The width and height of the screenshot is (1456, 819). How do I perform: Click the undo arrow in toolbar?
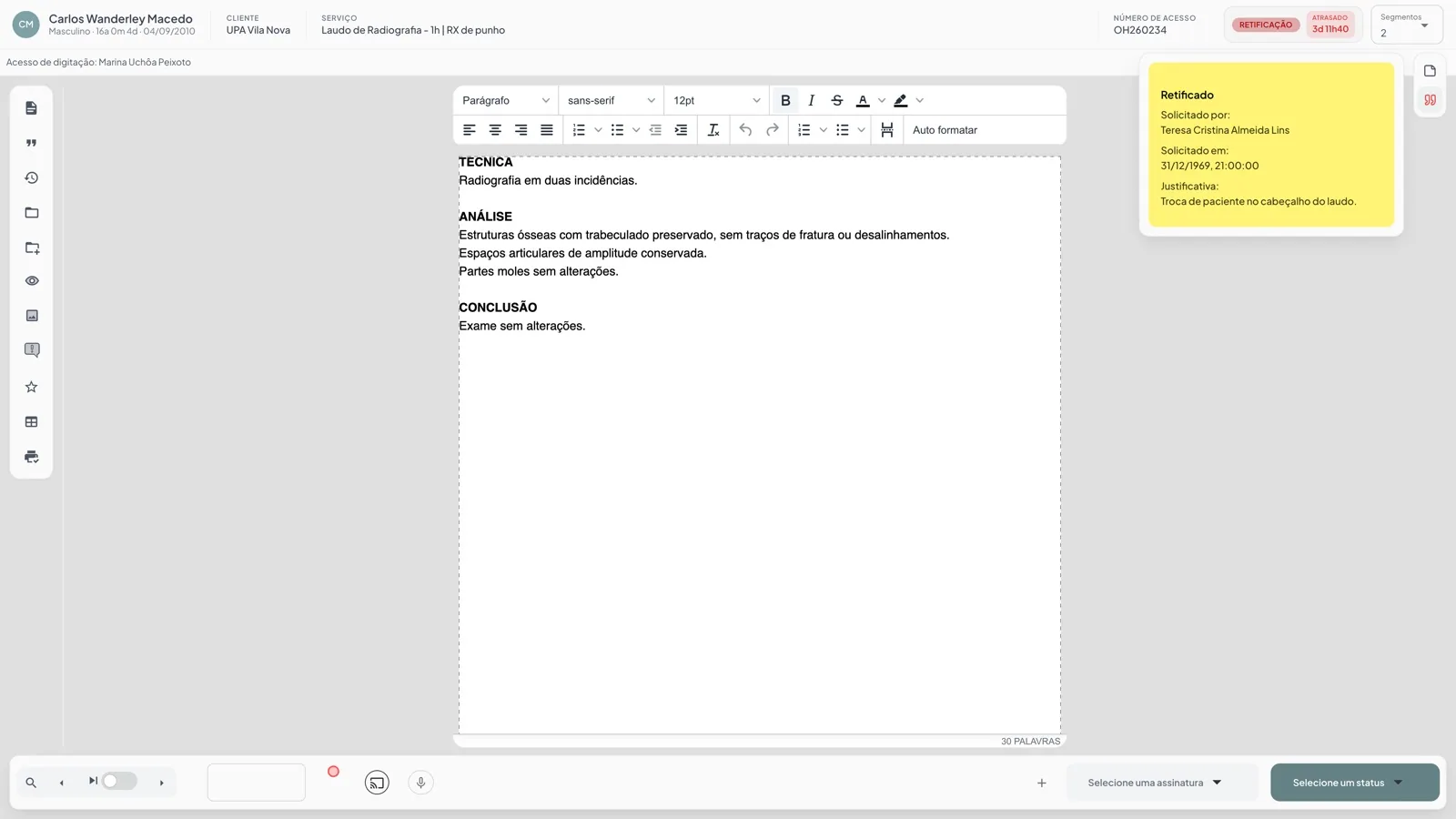click(745, 130)
